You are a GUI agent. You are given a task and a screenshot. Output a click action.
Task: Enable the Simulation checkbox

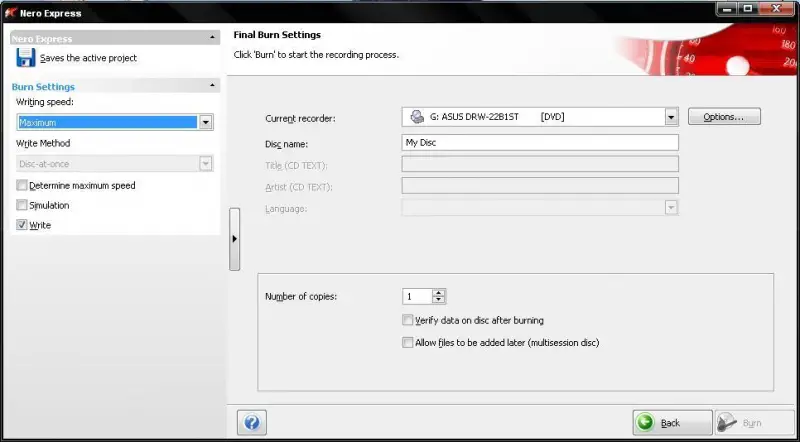21,205
